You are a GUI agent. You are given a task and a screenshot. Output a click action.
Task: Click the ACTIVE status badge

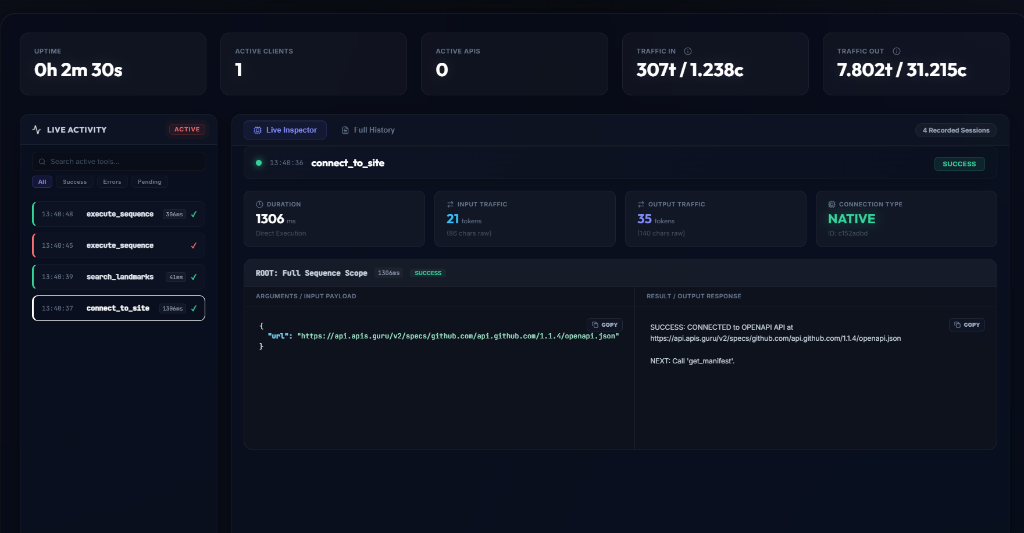[x=187, y=129]
